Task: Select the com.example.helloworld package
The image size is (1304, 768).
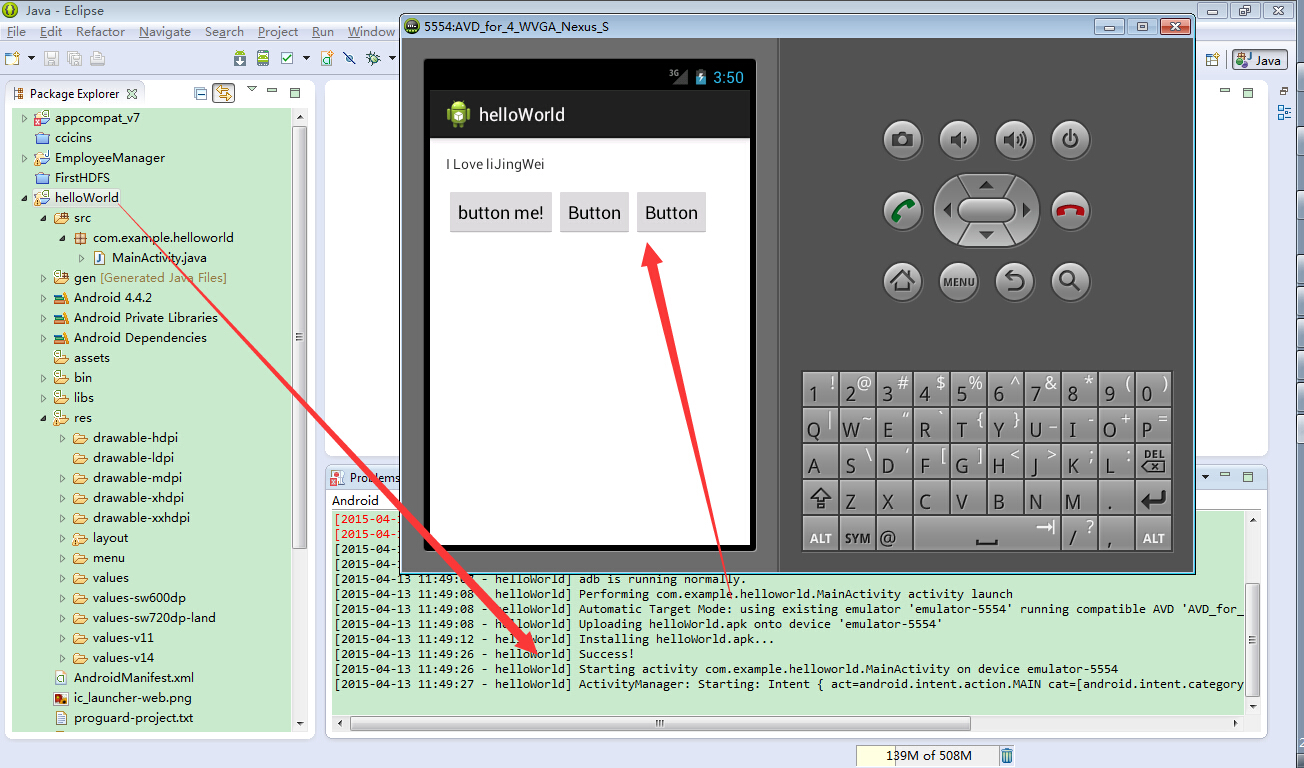Action: click(x=163, y=237)
